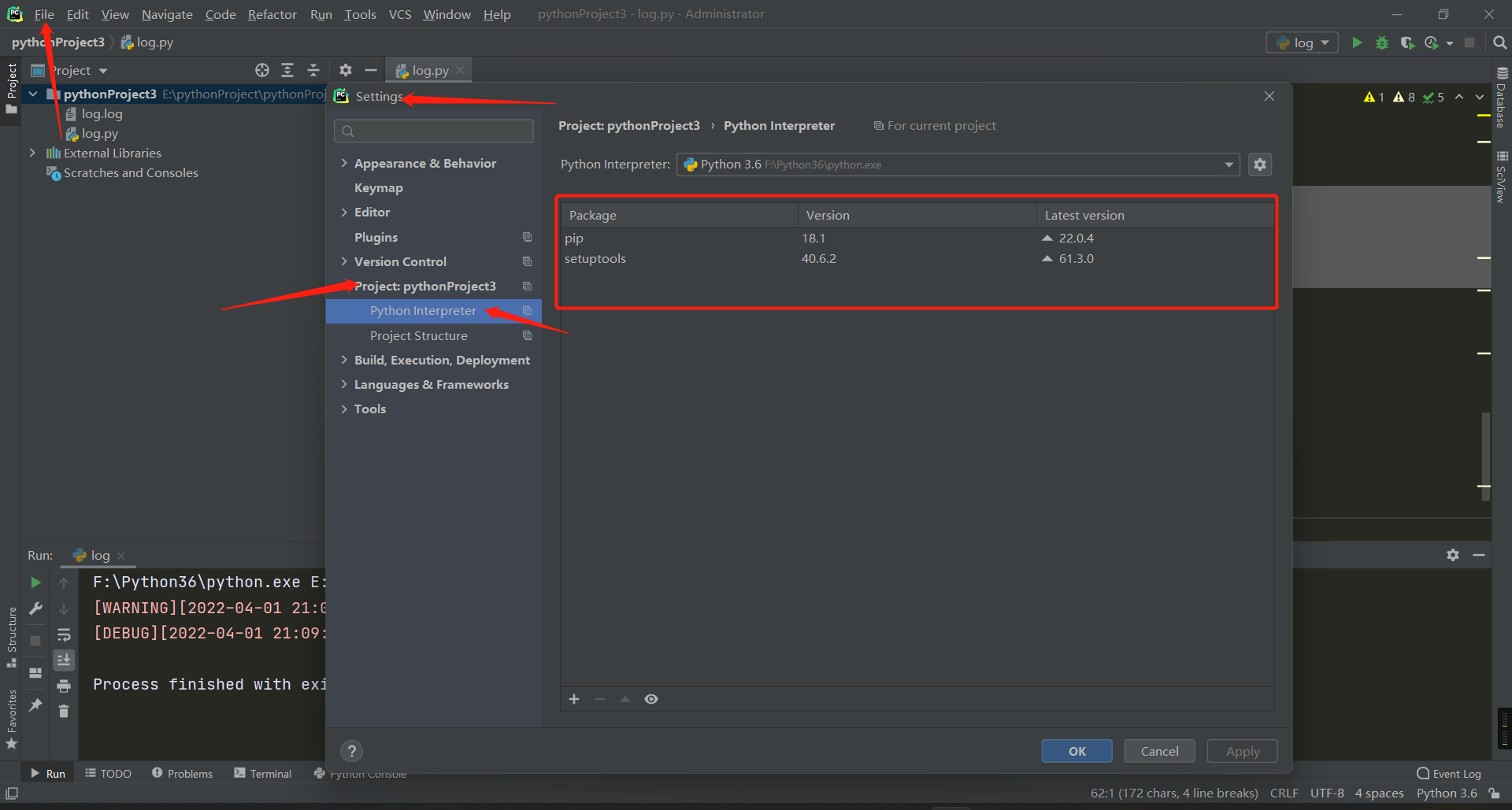
Task: Clear Run console with trash icon
Action: coord(64,711)
